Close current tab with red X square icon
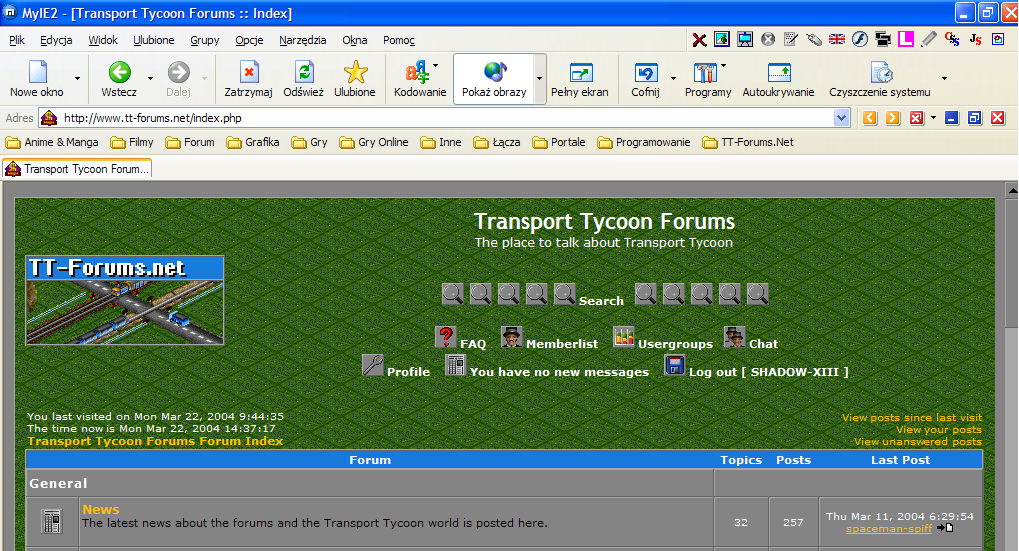Screen dimensions: 1019x551 (916, 118)
